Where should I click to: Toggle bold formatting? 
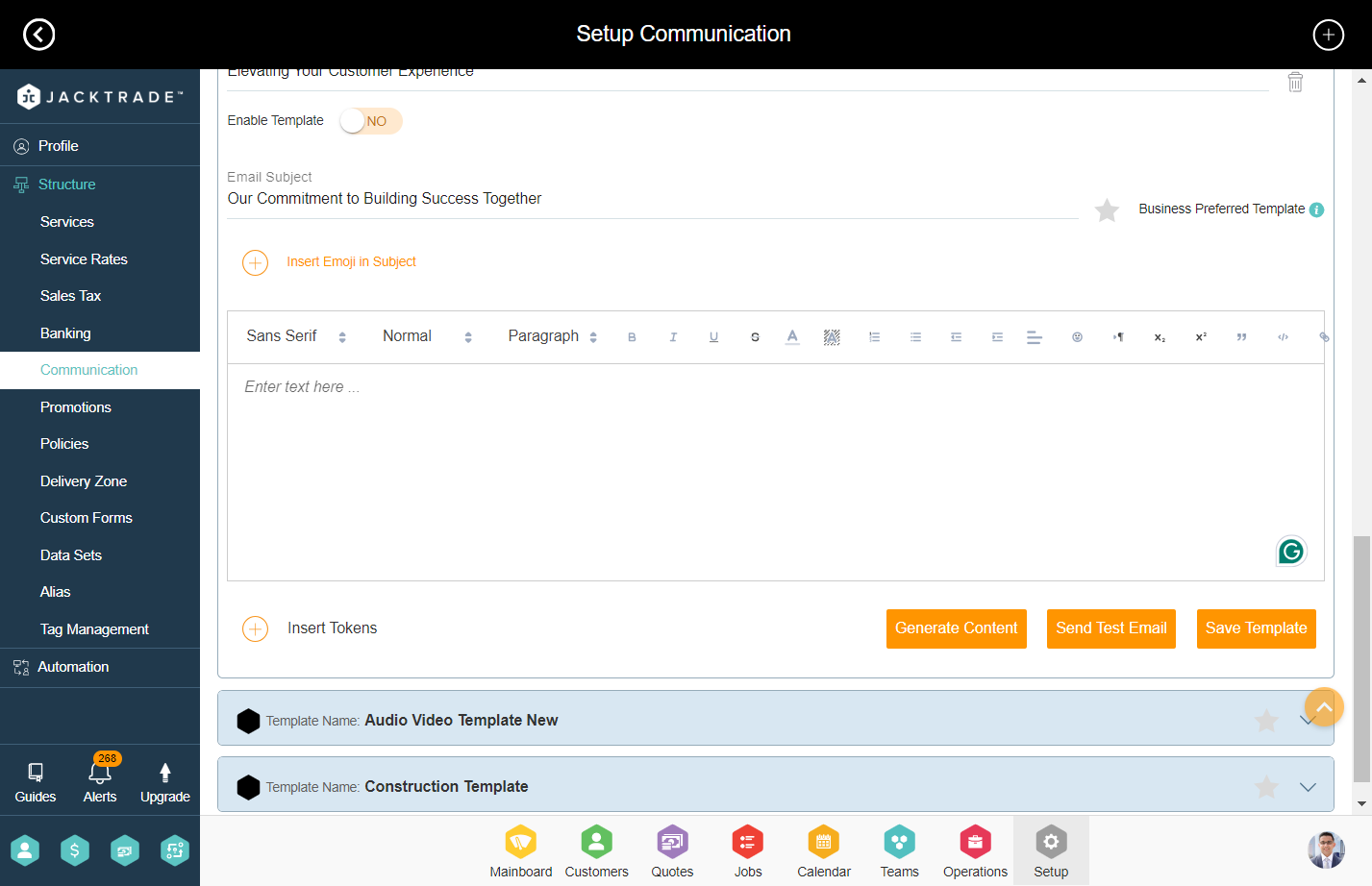(x=632, y=337)
